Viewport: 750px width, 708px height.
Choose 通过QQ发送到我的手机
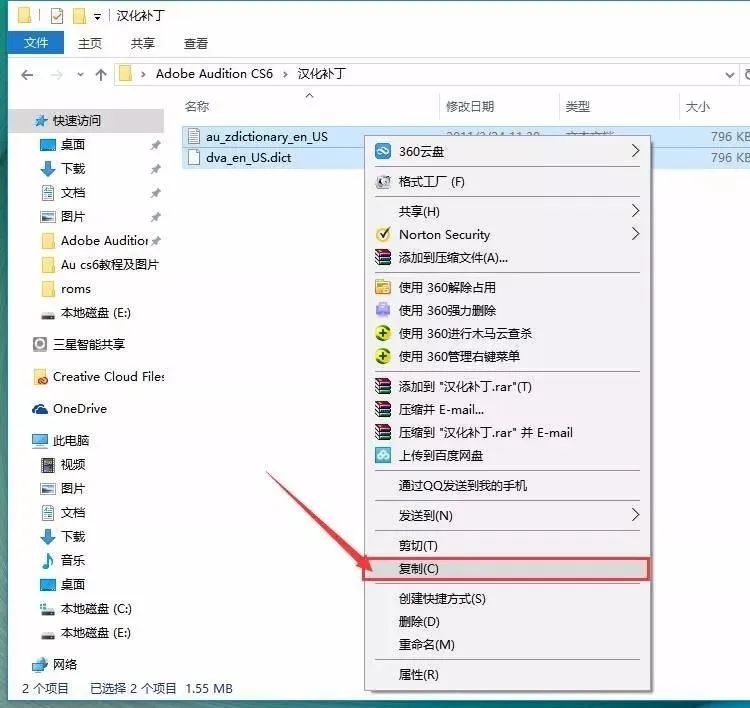coord(507,486)
